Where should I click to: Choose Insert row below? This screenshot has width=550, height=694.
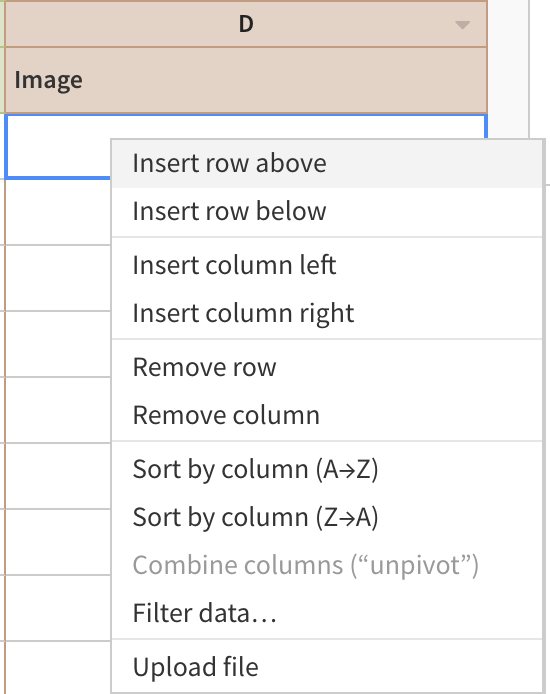[x=327, y=211]
